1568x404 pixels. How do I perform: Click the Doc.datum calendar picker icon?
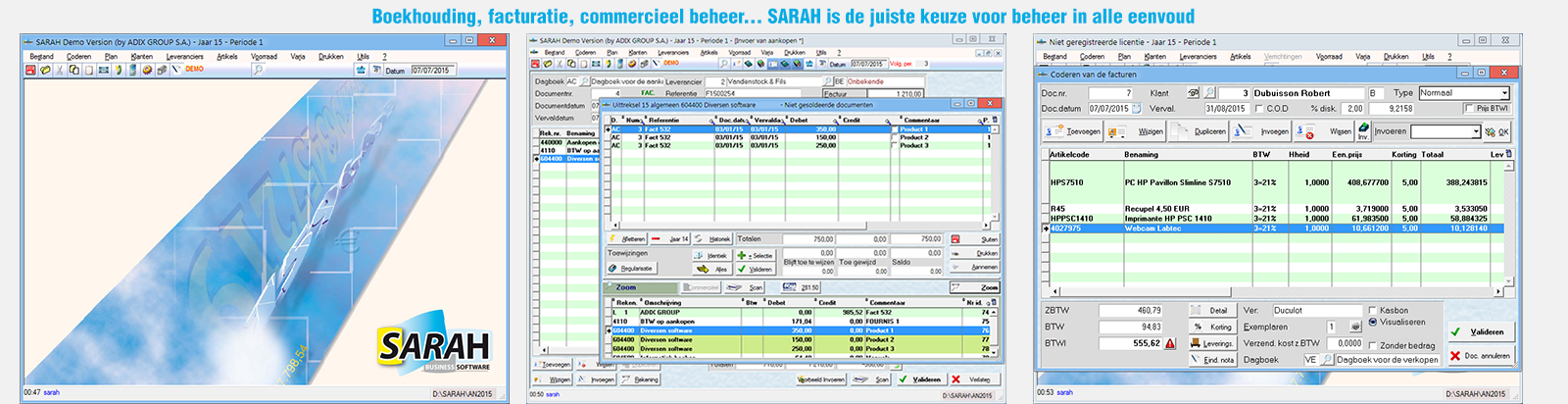click(1137, 109)
